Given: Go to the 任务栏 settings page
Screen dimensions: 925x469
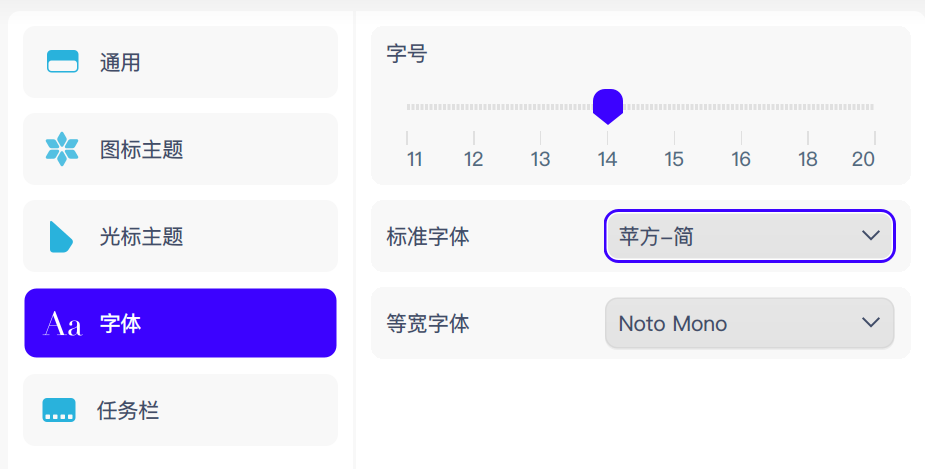Looking at the screenshot, I should point(180,410).
